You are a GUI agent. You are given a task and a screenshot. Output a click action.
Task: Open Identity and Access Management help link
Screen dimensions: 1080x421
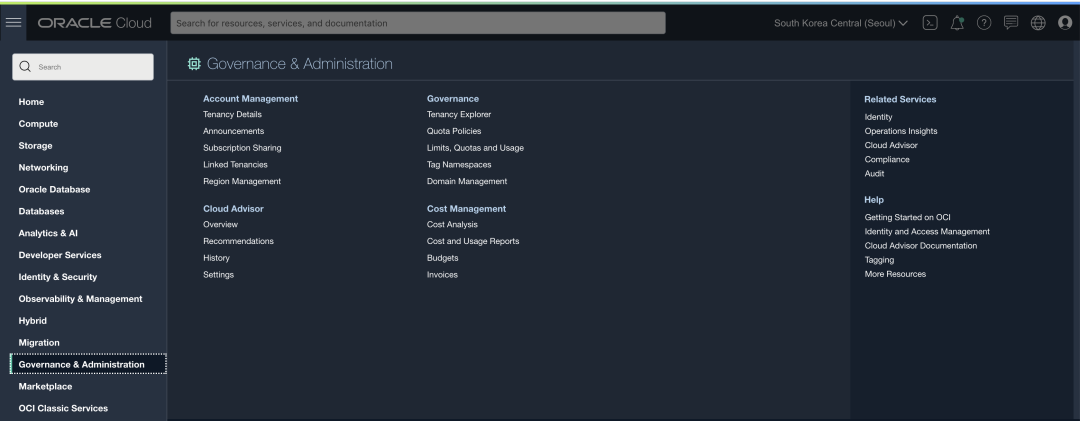(927, 232)
